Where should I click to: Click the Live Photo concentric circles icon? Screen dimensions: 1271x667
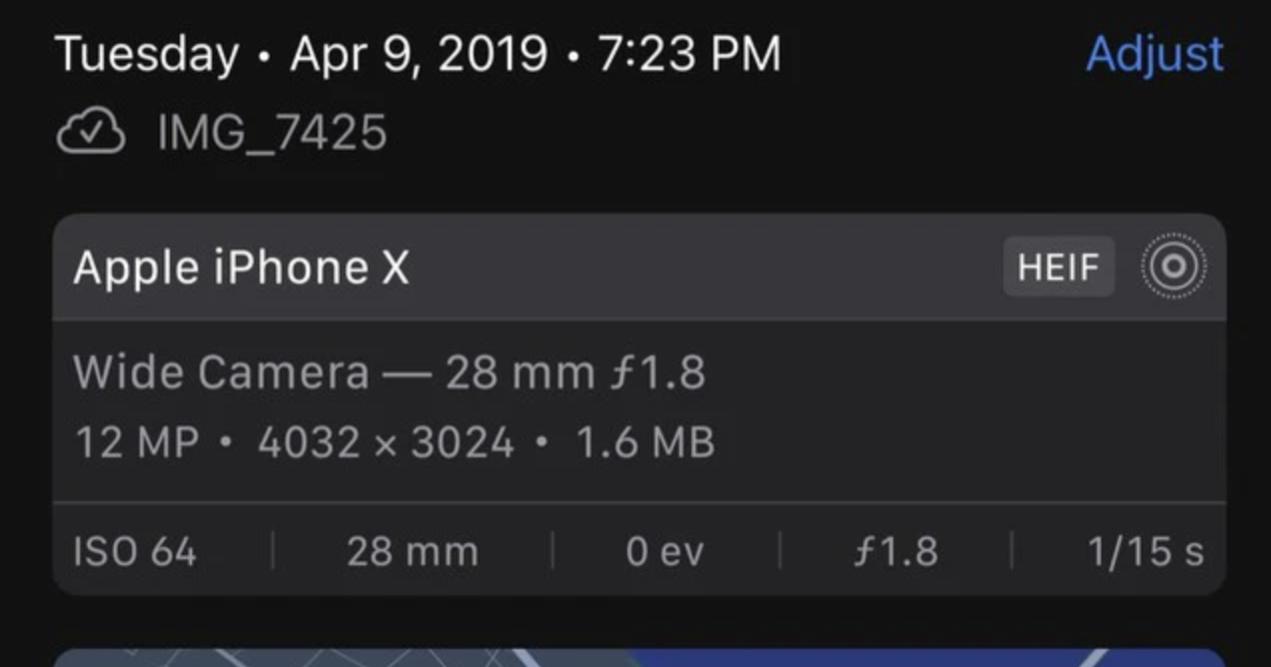point(1173,267)
